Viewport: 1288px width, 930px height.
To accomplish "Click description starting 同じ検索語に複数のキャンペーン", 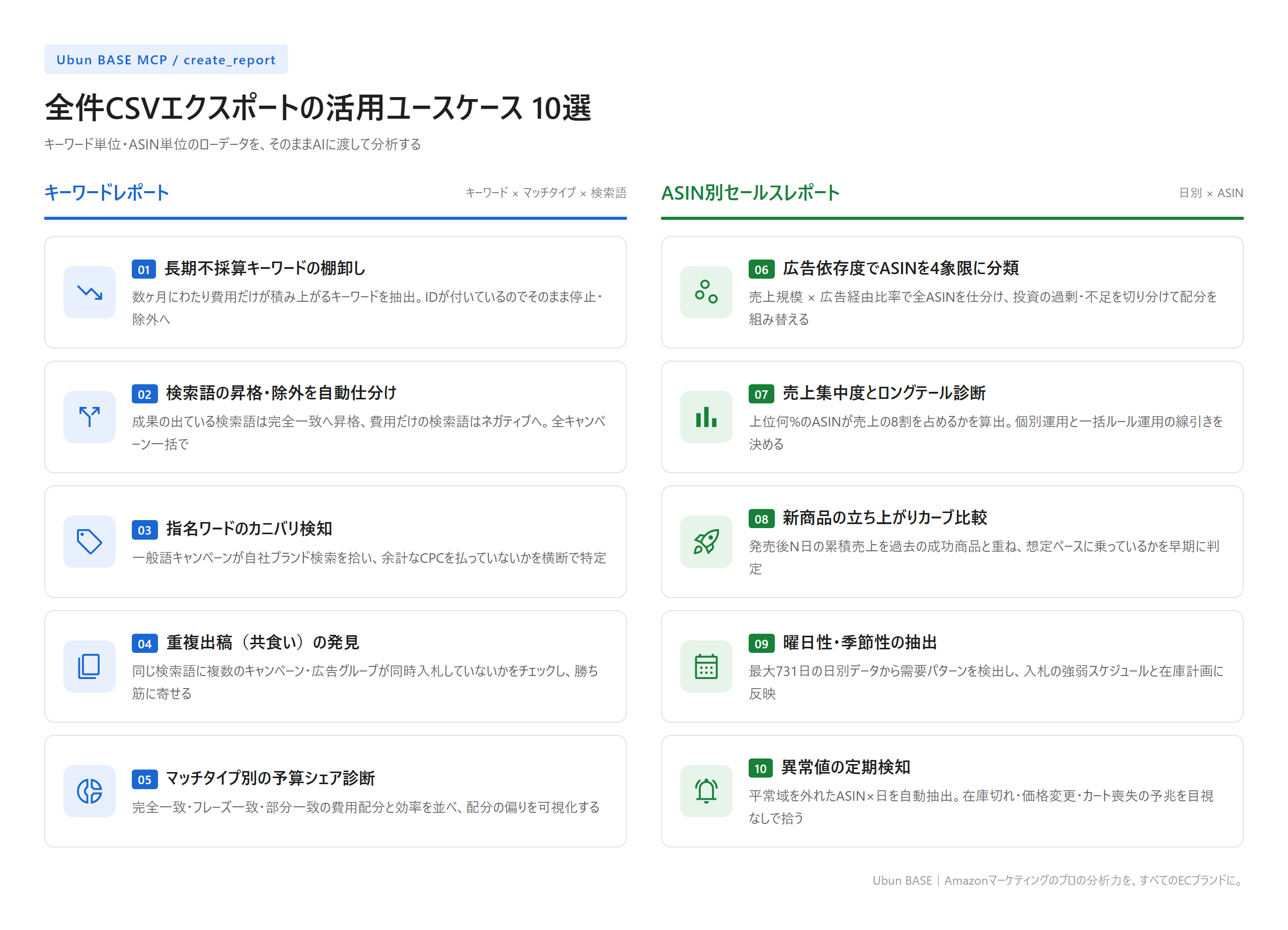I will coord(365,683).
